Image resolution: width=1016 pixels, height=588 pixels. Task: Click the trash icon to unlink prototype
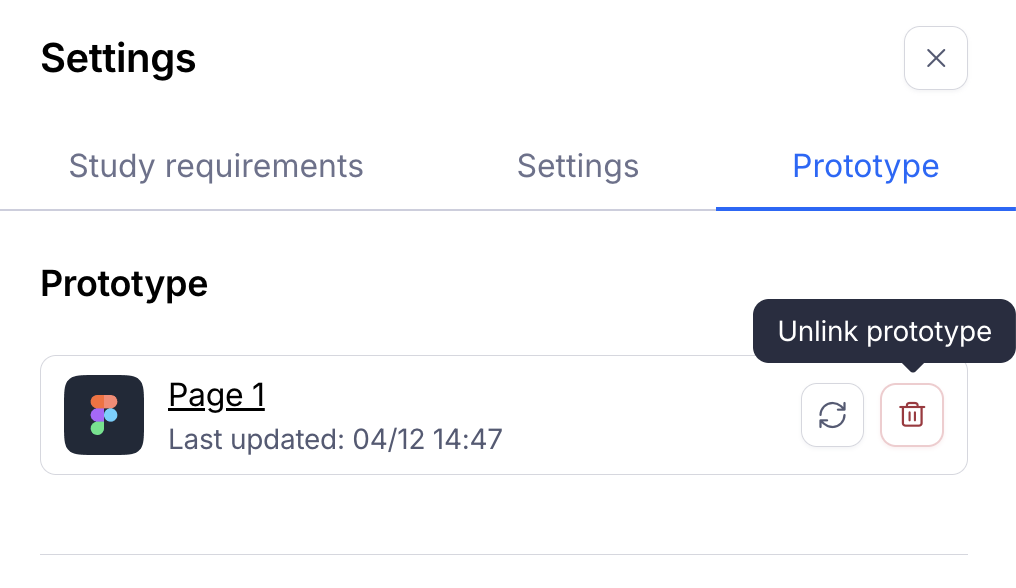coord(911,415)
